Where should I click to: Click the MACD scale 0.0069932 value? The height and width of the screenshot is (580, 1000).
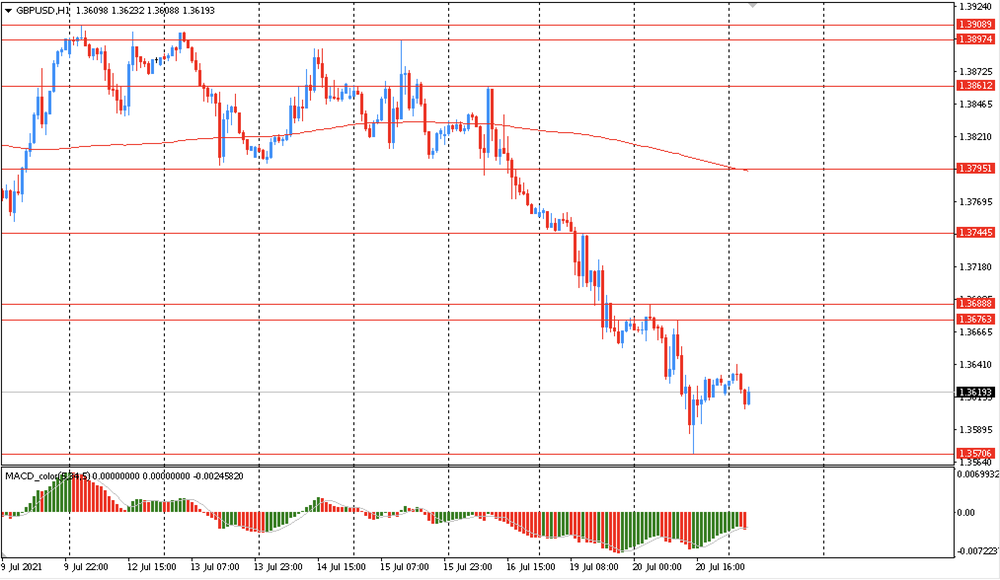coord(978,474)
